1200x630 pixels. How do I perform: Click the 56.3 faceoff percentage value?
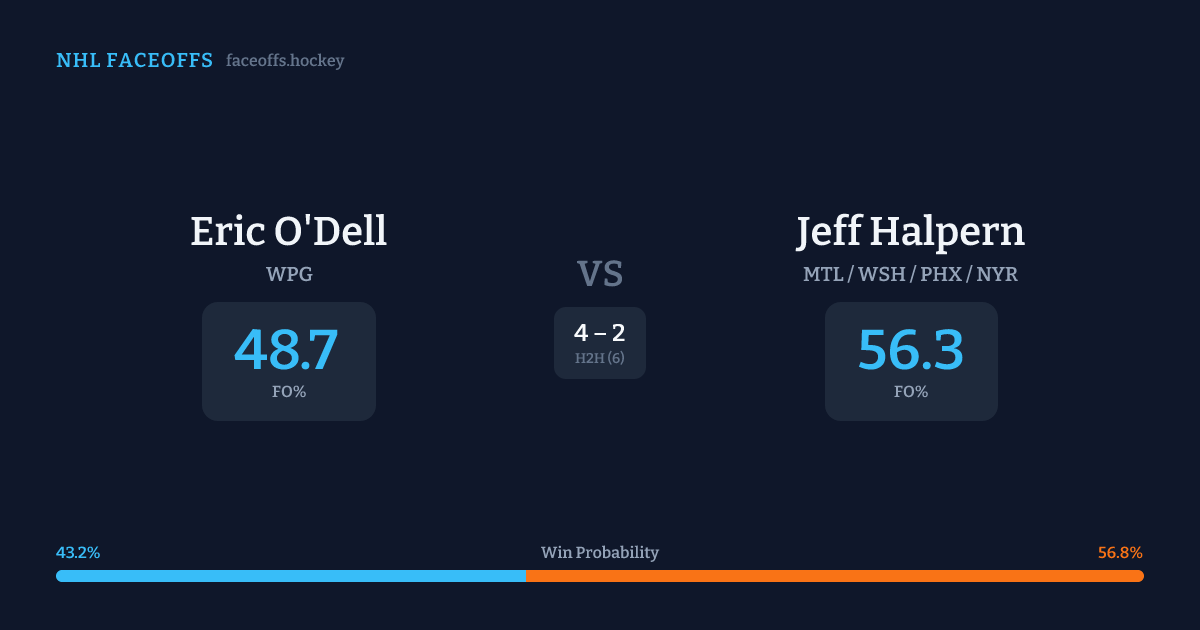tap(911, 350)
